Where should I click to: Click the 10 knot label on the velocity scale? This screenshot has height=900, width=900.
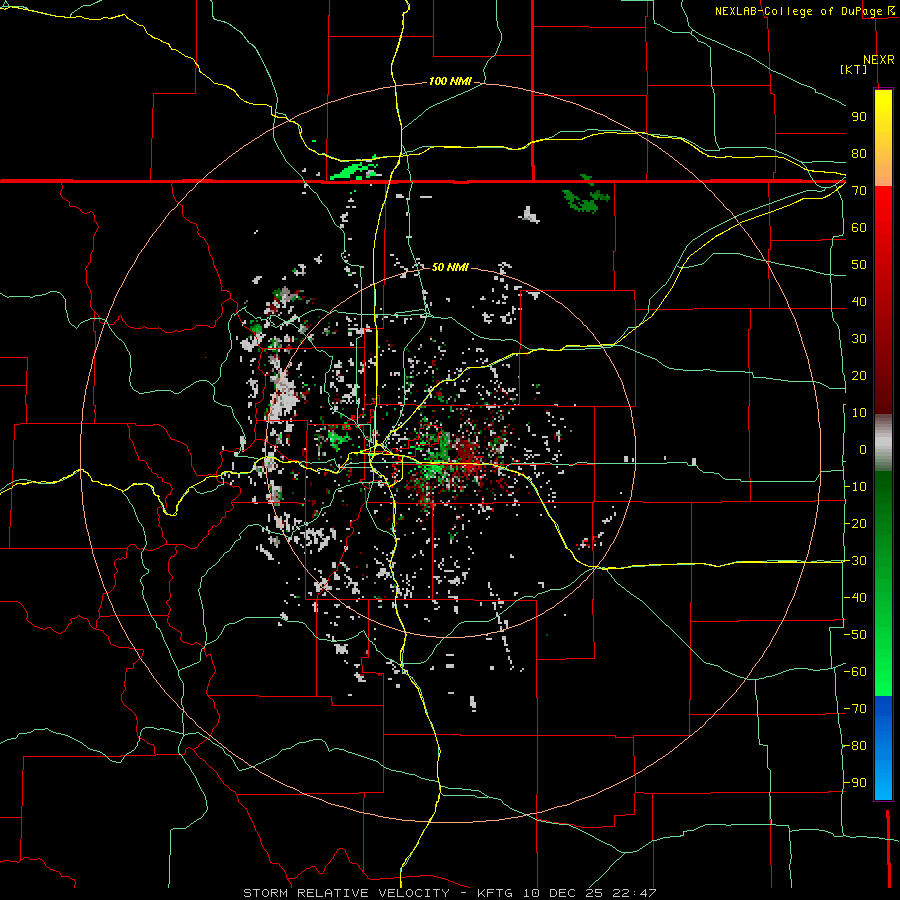(x=859, y=413)
